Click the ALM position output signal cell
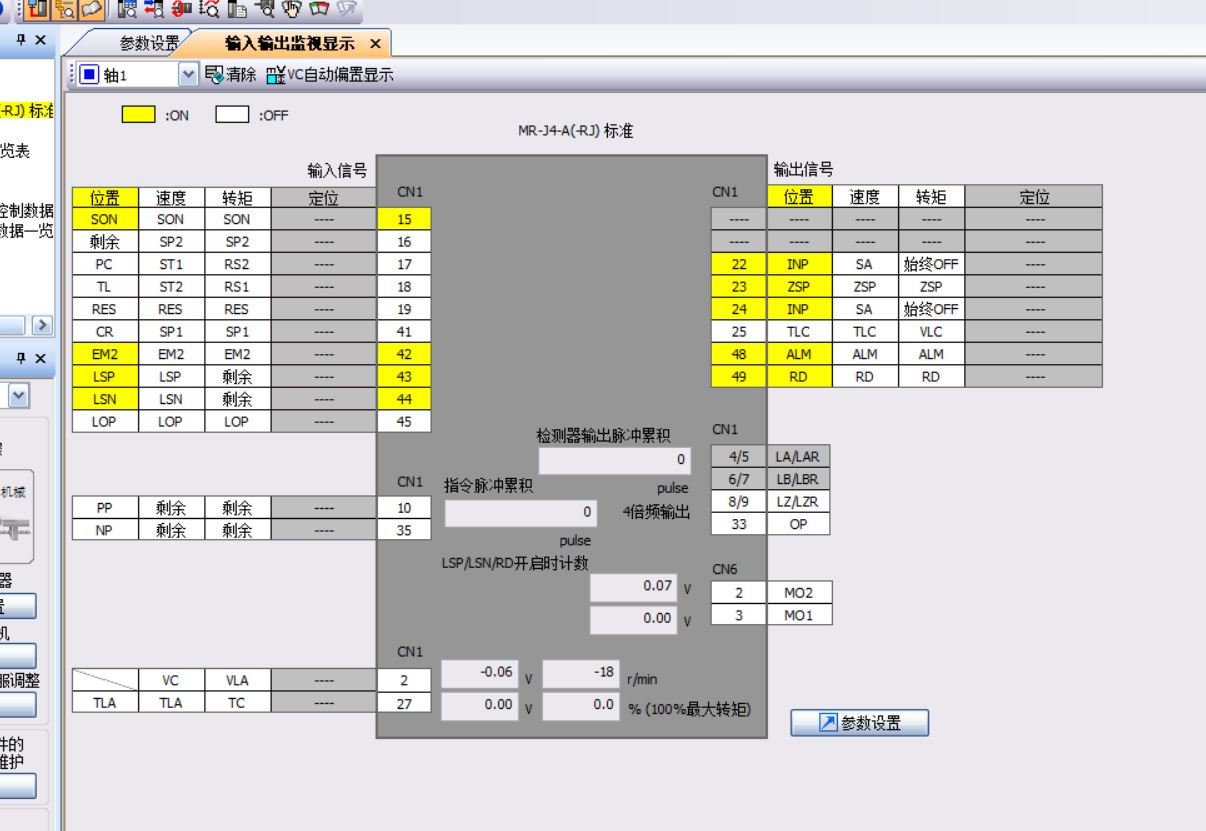The image size is (1206, 831). point(799,354)
